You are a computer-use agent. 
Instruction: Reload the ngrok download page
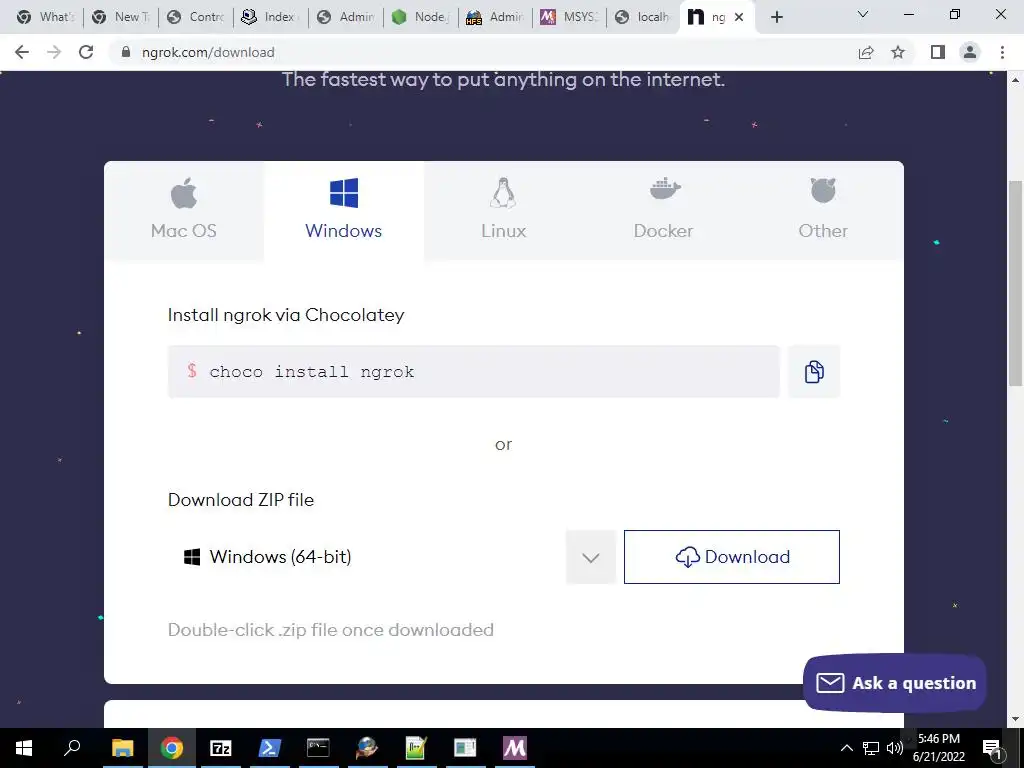click(86, 52)
